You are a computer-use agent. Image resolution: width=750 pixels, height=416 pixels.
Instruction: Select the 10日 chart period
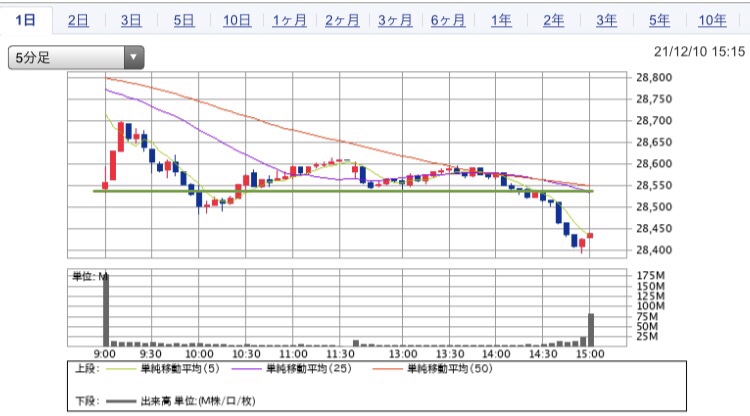pyautogui.click(x=237, y=21)
